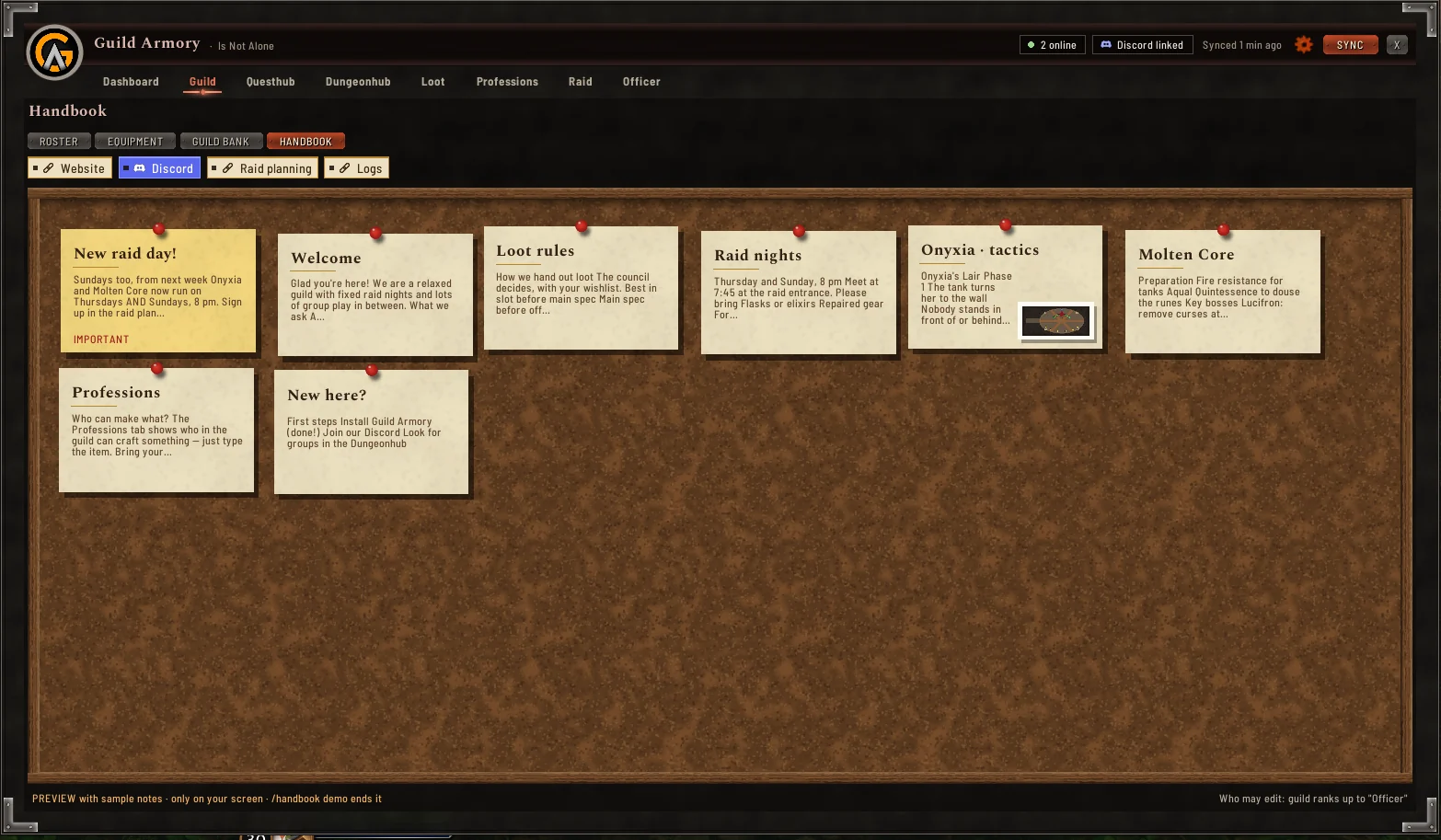Image resolution: width=1441 pixels, height=840 pixels.
Task: Click the Guild Armory logo icon
Action: [x=54, y=52]
